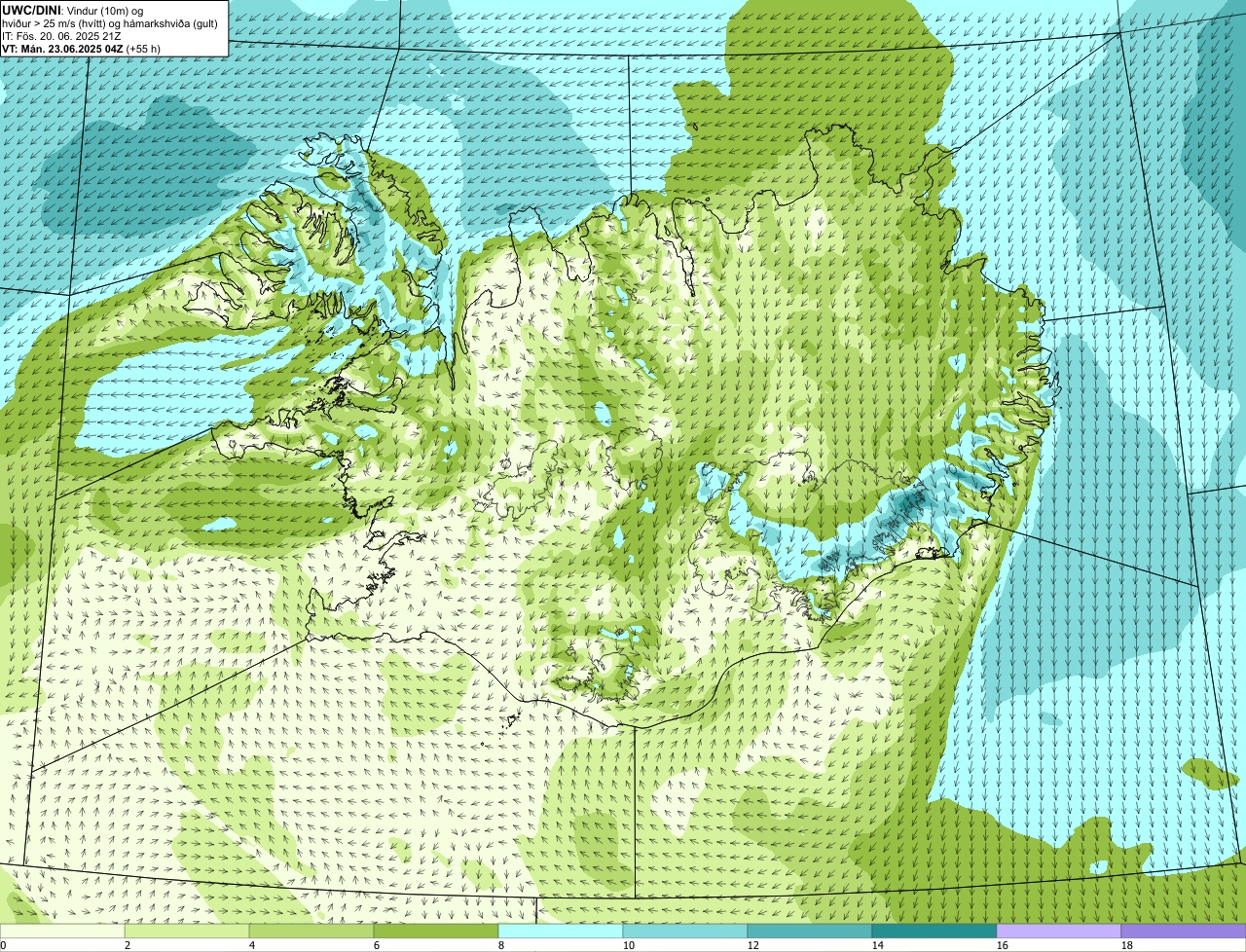The image size is (1246, 952).
Task: Click the '18' tick label on the scale
Action: [1127, 945]
